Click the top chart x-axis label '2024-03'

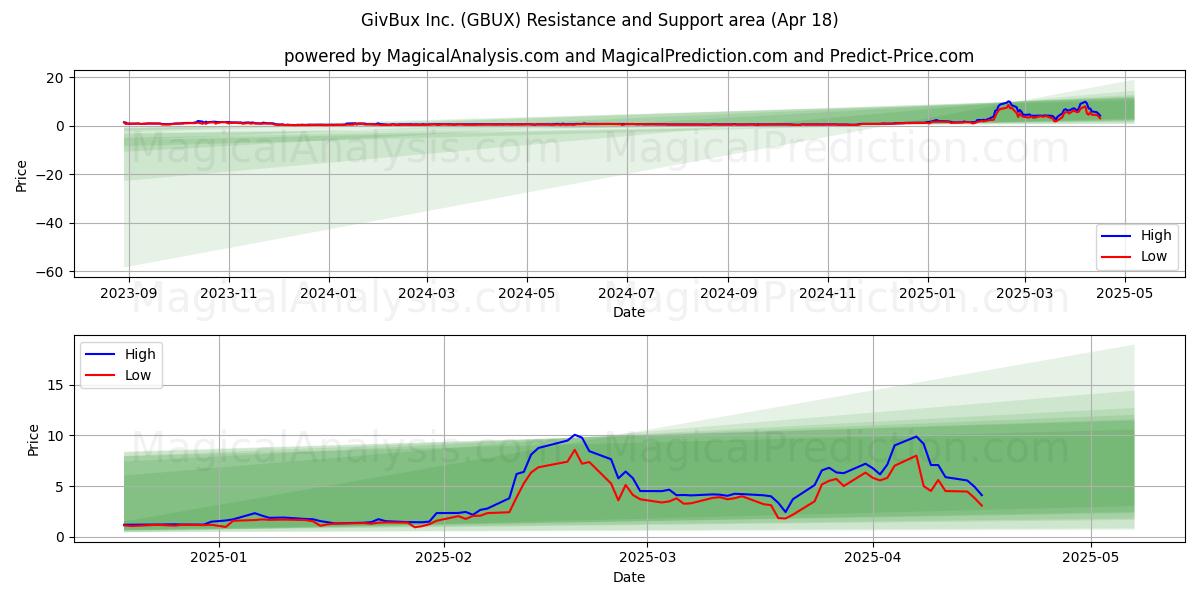[x=427, y=293]
